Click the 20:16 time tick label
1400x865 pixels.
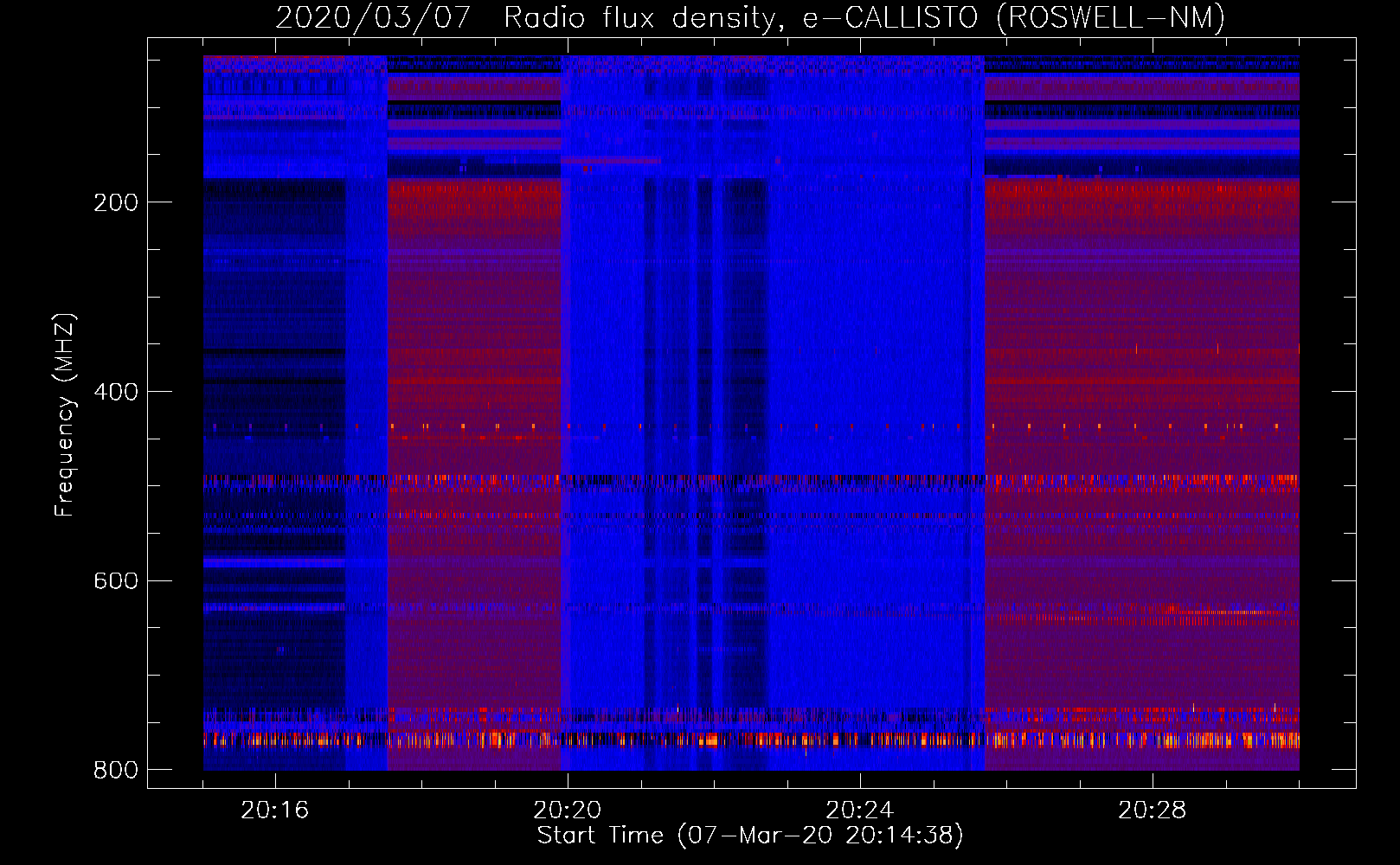[275, 811]
